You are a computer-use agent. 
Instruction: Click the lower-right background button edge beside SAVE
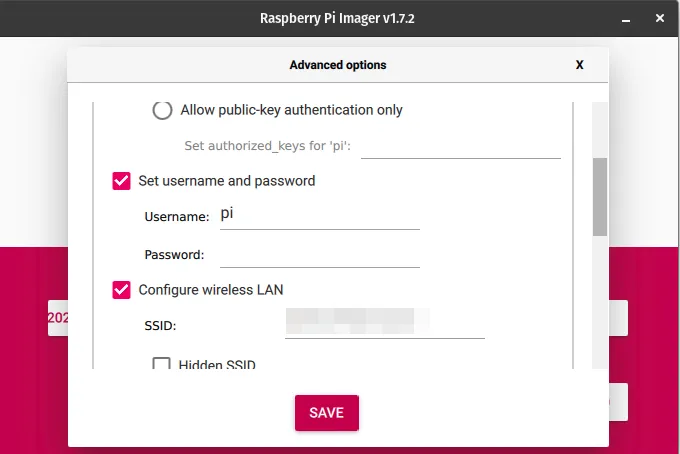coord(620,400)
